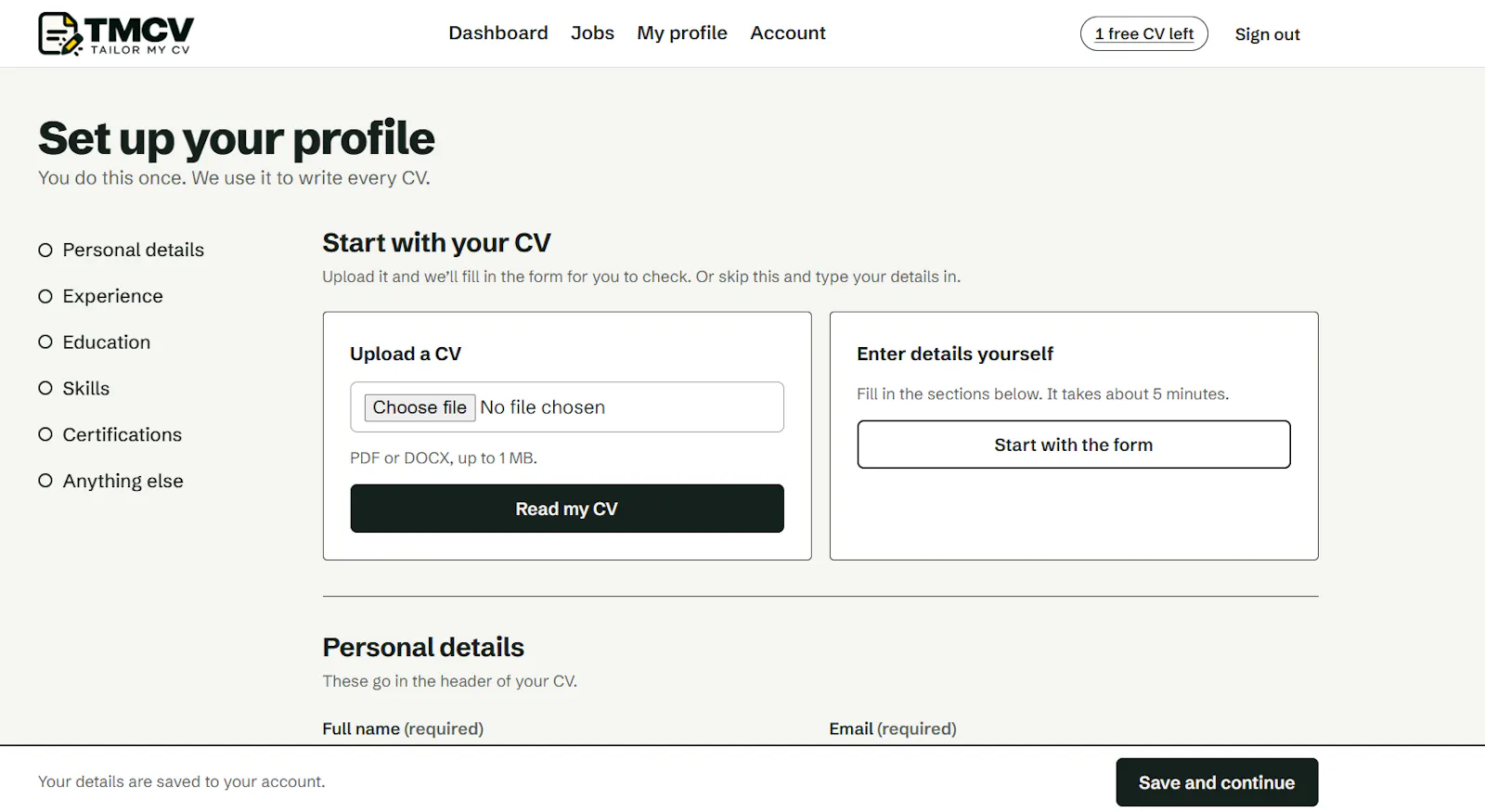Click Start with the form
This screenshot has width=1485, height=812.
click(1074, 445)
